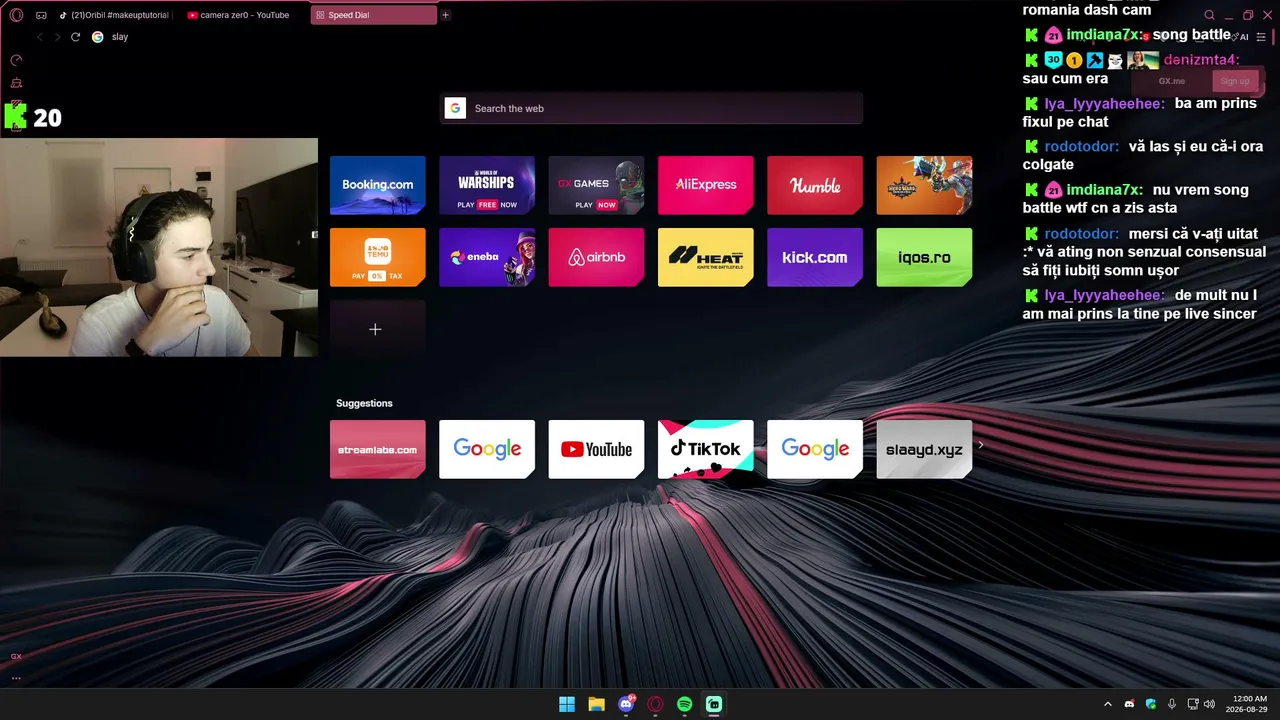
Task: Show more suggestions with the right chevron
Action: (x=980, y=445)
